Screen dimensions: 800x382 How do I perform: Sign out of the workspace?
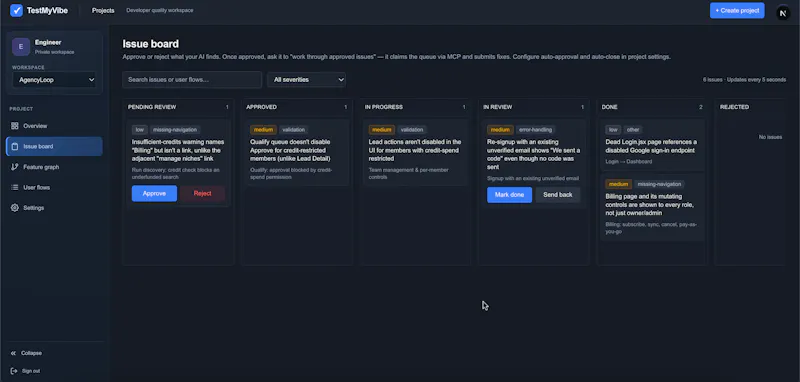tap(26, 371)
